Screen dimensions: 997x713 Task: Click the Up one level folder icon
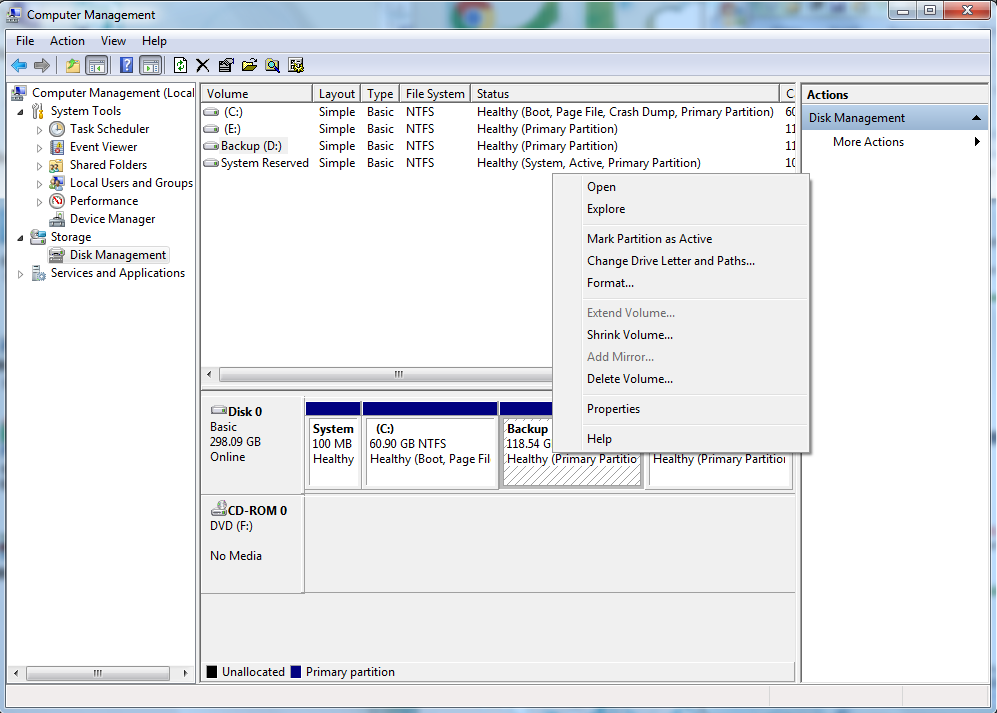click(x=72, y=66)
